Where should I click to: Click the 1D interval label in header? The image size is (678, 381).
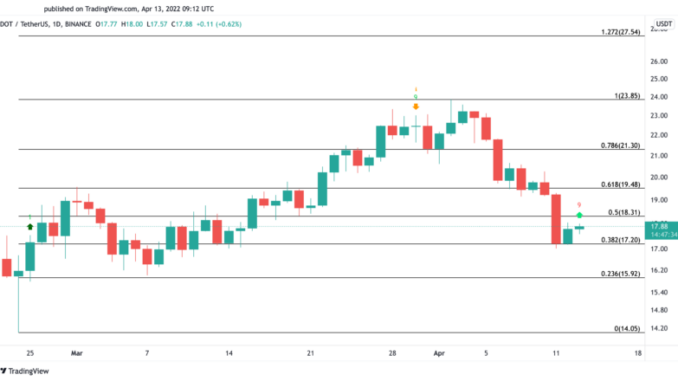tap(56, 24)
